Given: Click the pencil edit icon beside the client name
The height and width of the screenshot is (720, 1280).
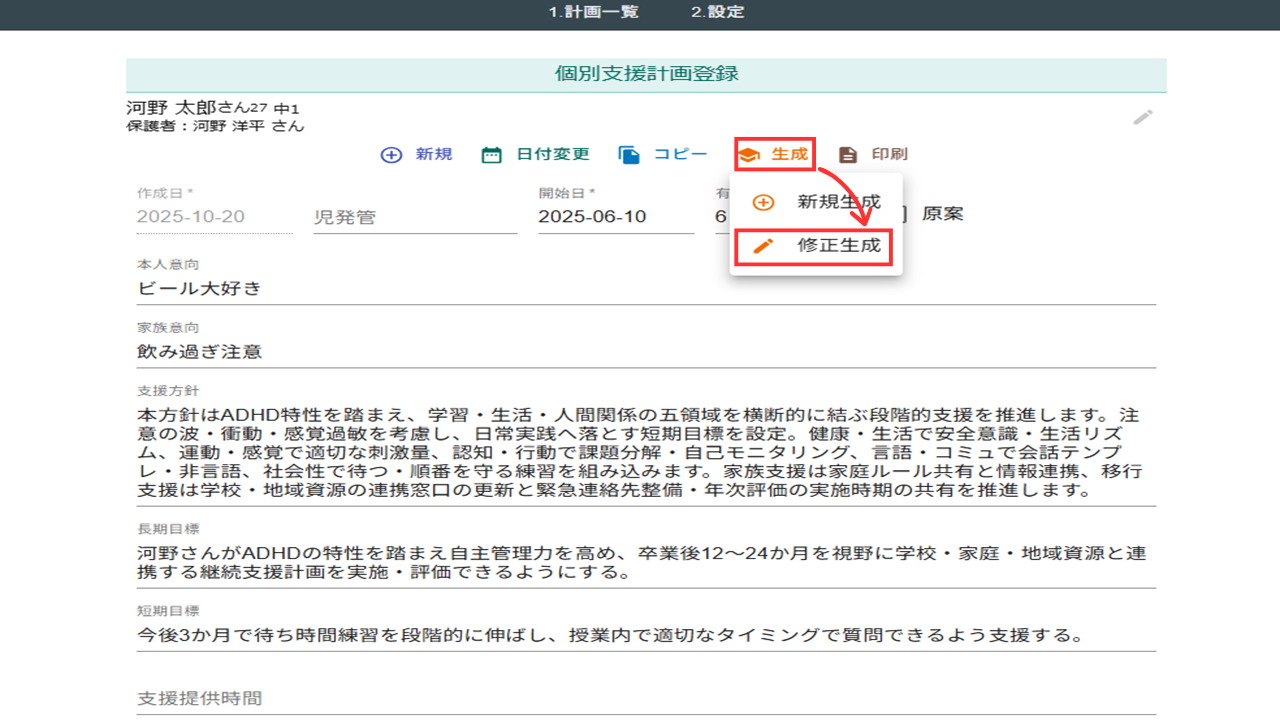Looking at the screenshot, I should pyautogui.click(x=1142, y=118).
